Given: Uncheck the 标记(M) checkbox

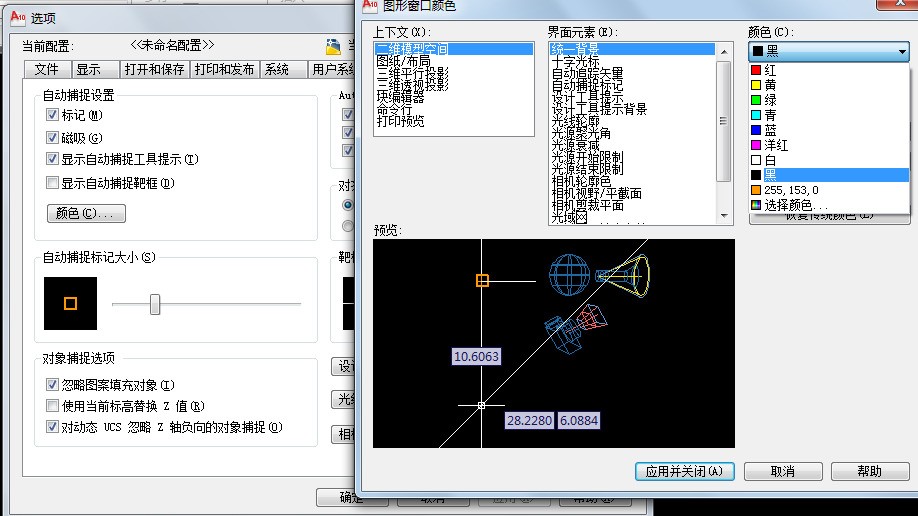Looking at the screenshot, I should [52, 115].
